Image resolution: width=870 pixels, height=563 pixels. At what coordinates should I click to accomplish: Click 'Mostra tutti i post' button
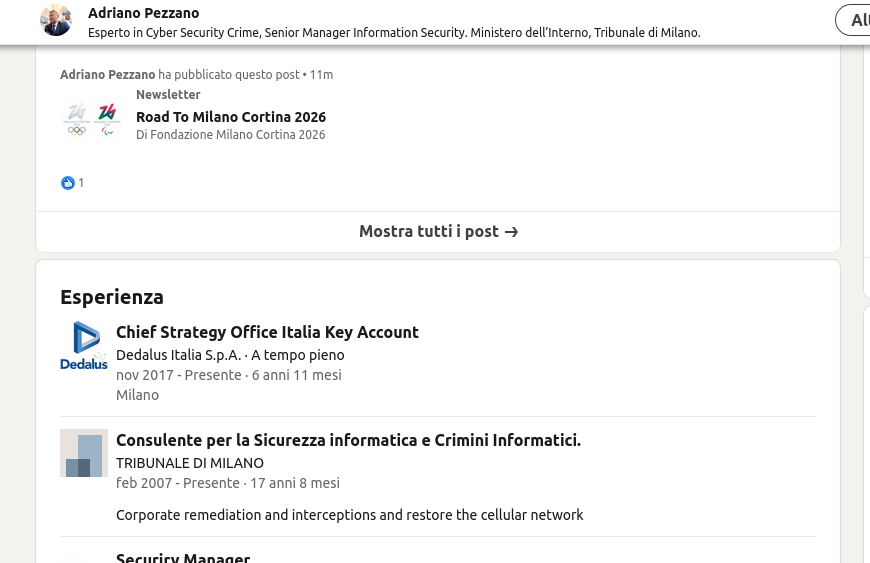click(438, 232)
